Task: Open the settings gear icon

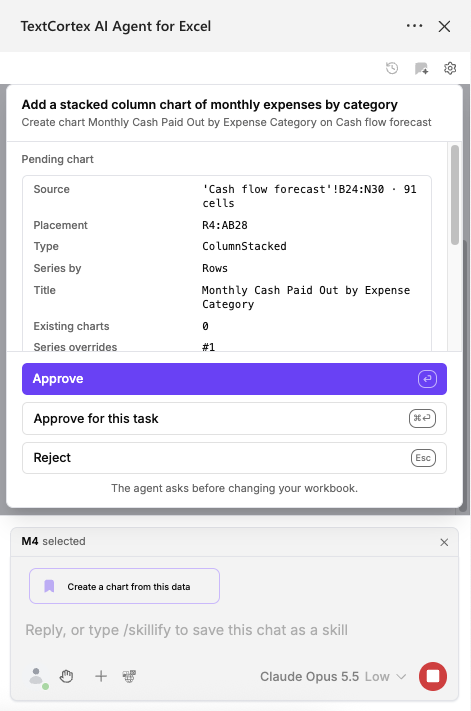Action: 450,68
